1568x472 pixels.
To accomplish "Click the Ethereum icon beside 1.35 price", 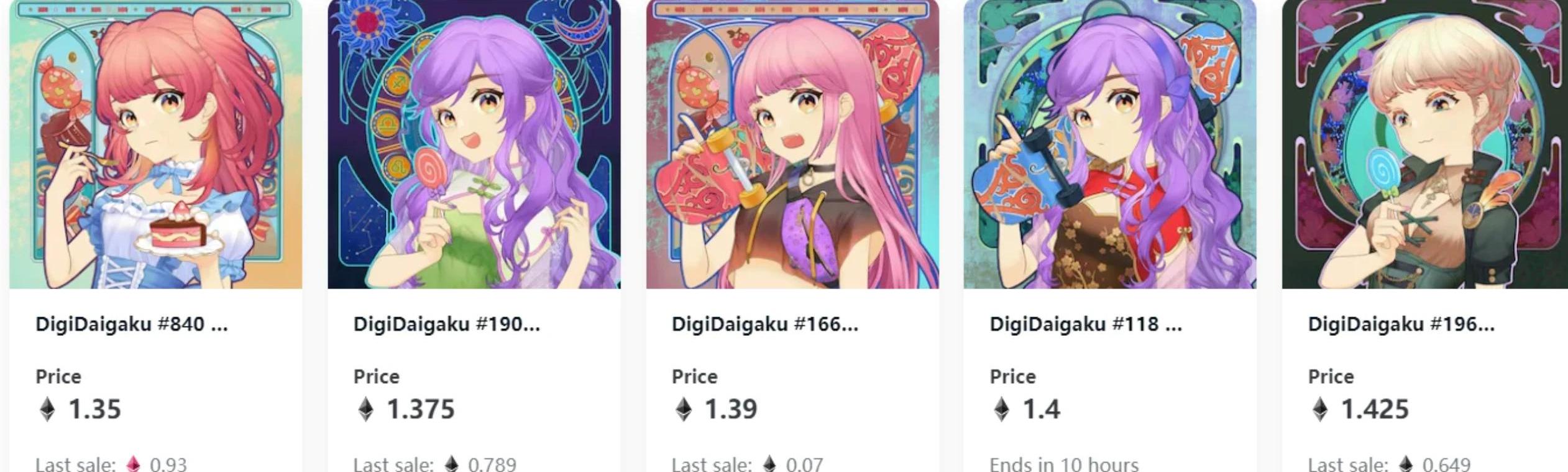I will pos(47,409).
